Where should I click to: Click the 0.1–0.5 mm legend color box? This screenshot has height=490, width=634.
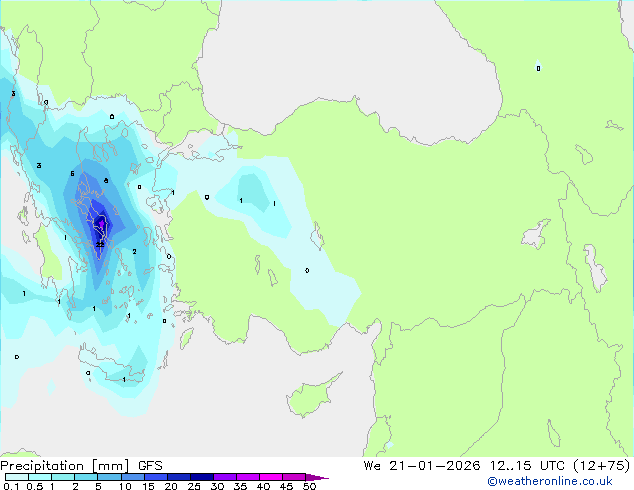pyautogui.click(x=17, y=477)
